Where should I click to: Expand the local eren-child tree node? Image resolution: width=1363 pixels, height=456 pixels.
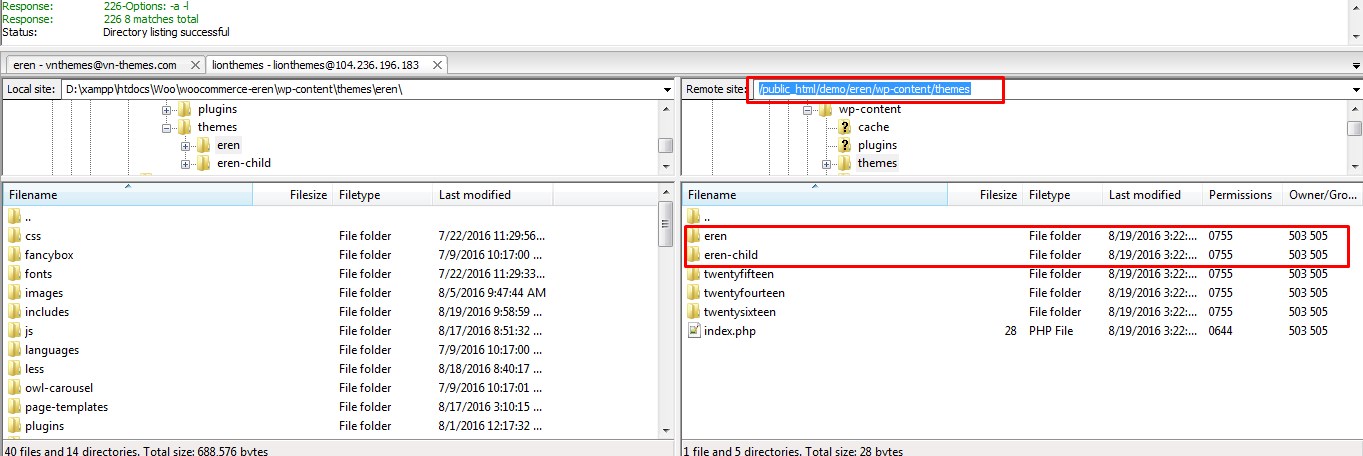tap(186, 163)
